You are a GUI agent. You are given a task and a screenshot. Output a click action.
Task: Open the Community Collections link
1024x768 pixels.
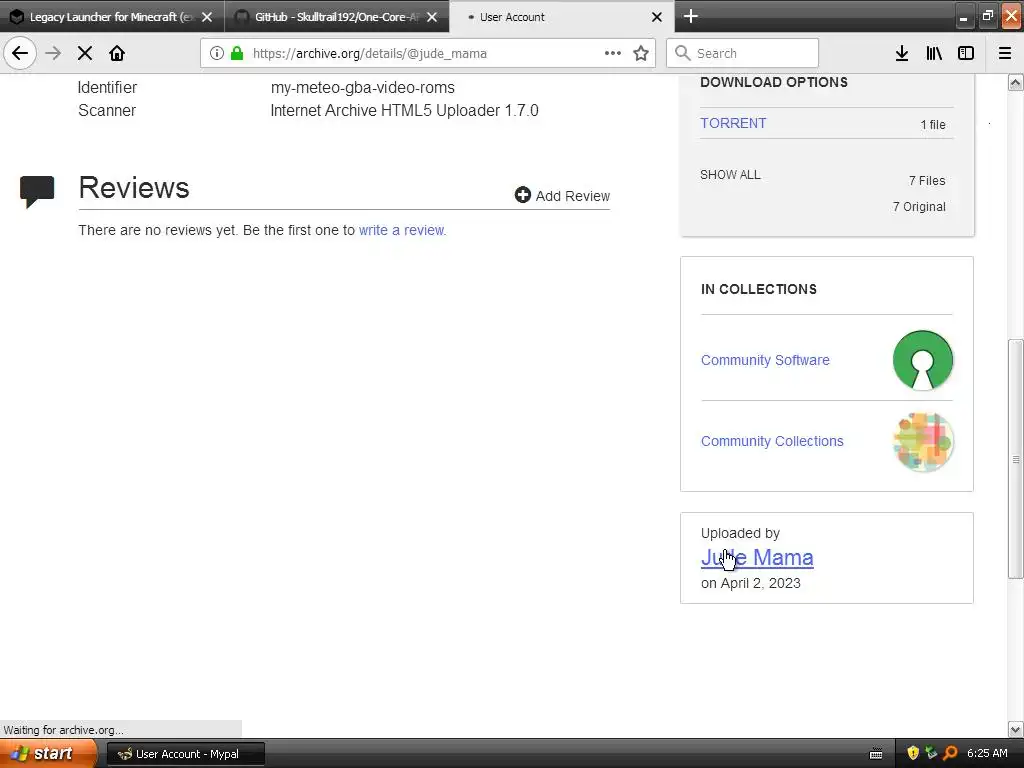772,441
